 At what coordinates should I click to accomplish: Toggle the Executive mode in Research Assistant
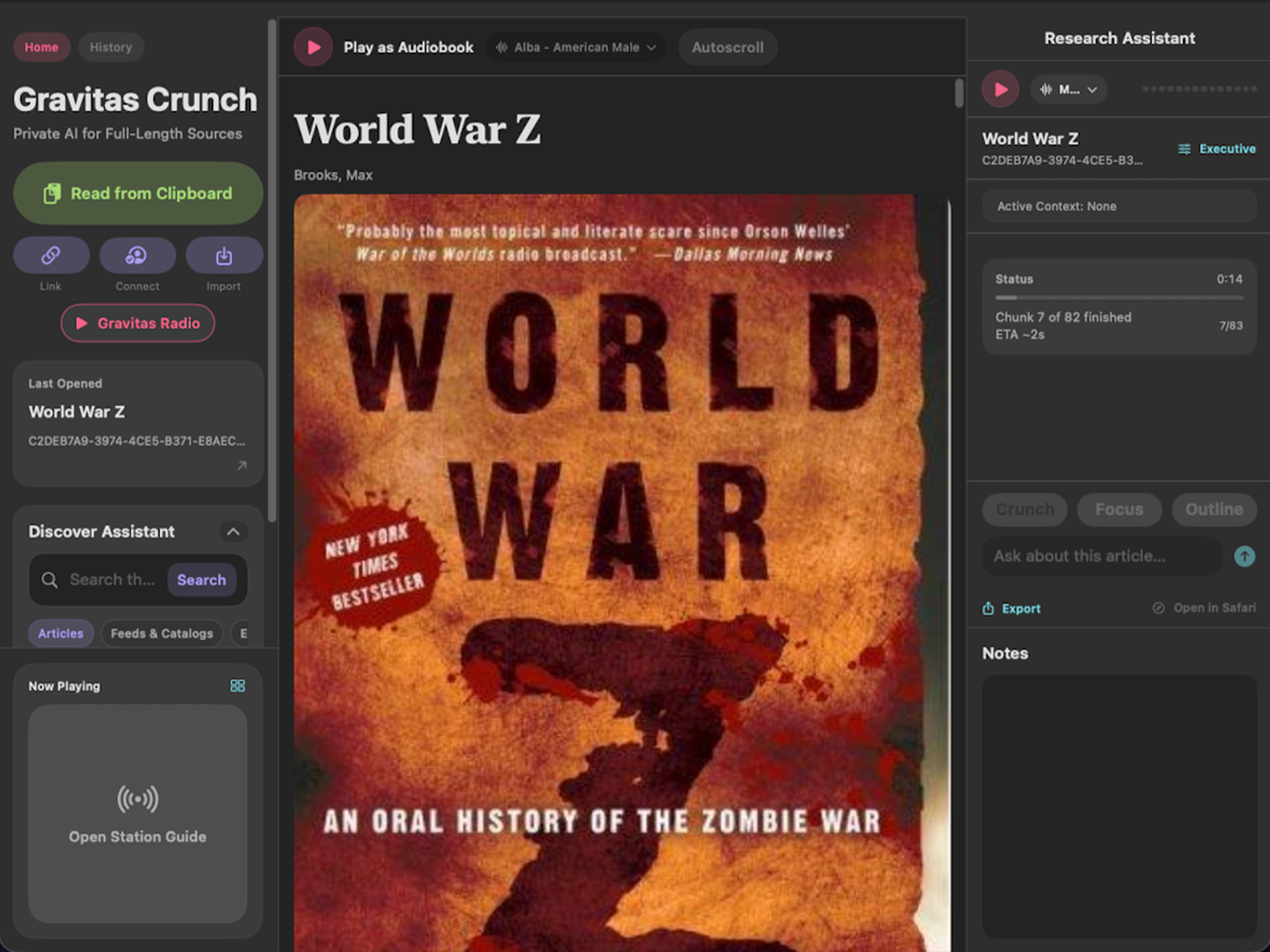click(1216, 149)
